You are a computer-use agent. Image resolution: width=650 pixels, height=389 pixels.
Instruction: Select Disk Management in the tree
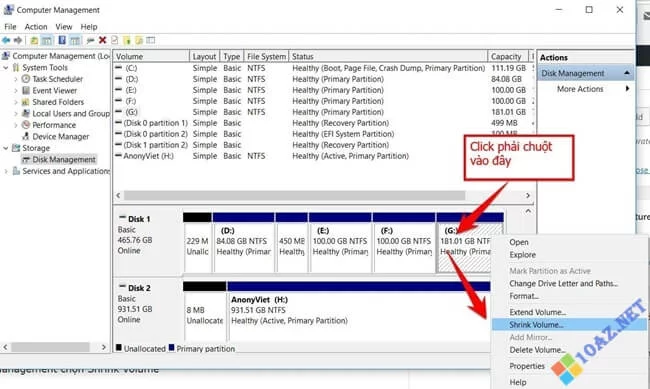64,160
